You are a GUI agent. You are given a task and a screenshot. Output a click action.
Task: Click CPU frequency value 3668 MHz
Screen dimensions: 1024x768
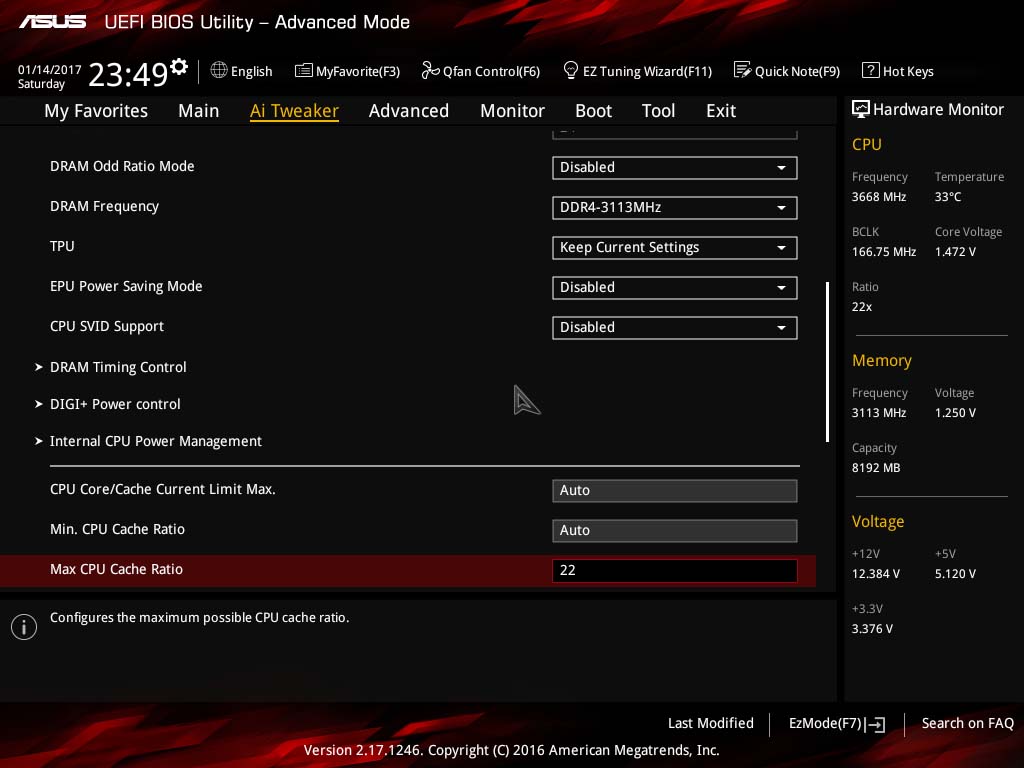tap(879, 197)
